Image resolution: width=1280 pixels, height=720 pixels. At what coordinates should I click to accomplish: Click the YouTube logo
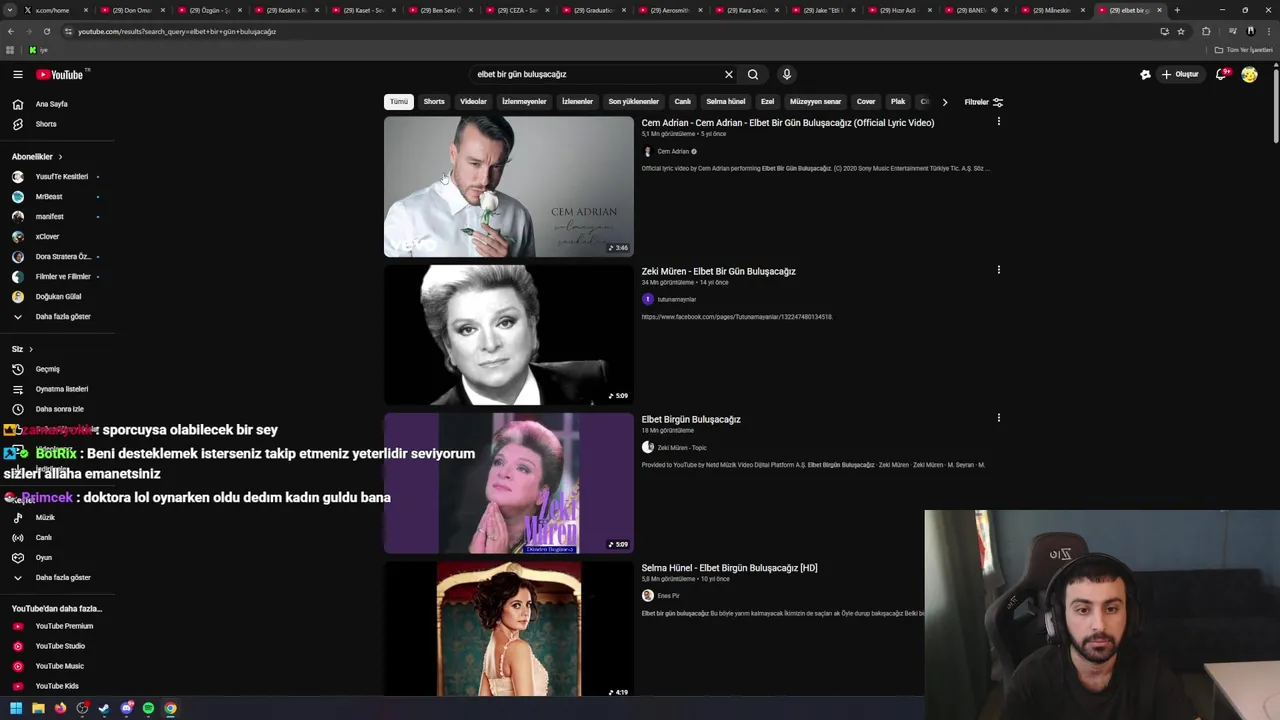pyautogui.click(x=60, y=74)
